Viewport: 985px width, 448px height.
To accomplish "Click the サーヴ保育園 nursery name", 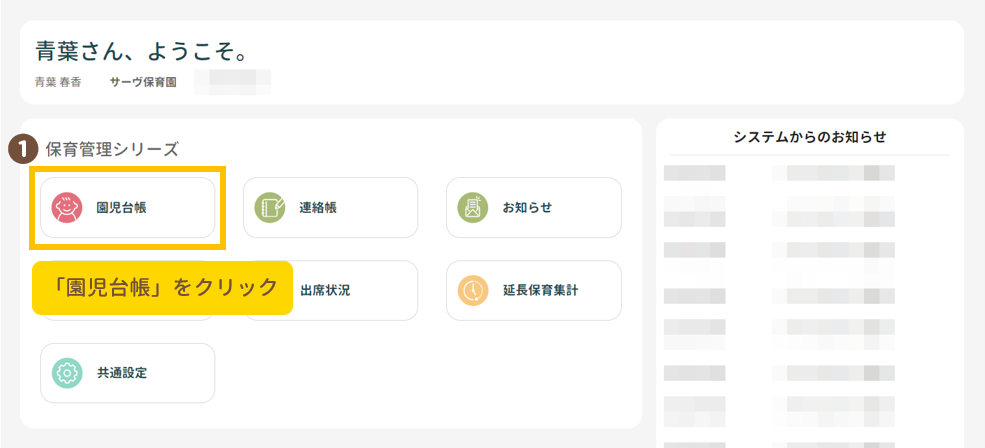I will 143,82.
